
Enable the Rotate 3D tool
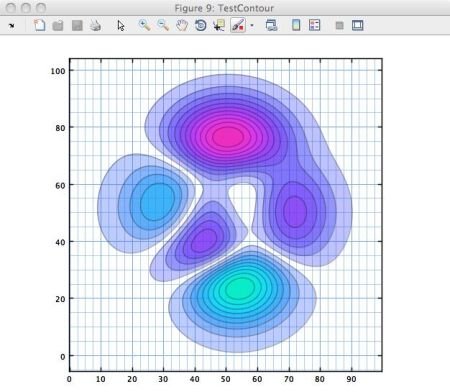point(200,25)
